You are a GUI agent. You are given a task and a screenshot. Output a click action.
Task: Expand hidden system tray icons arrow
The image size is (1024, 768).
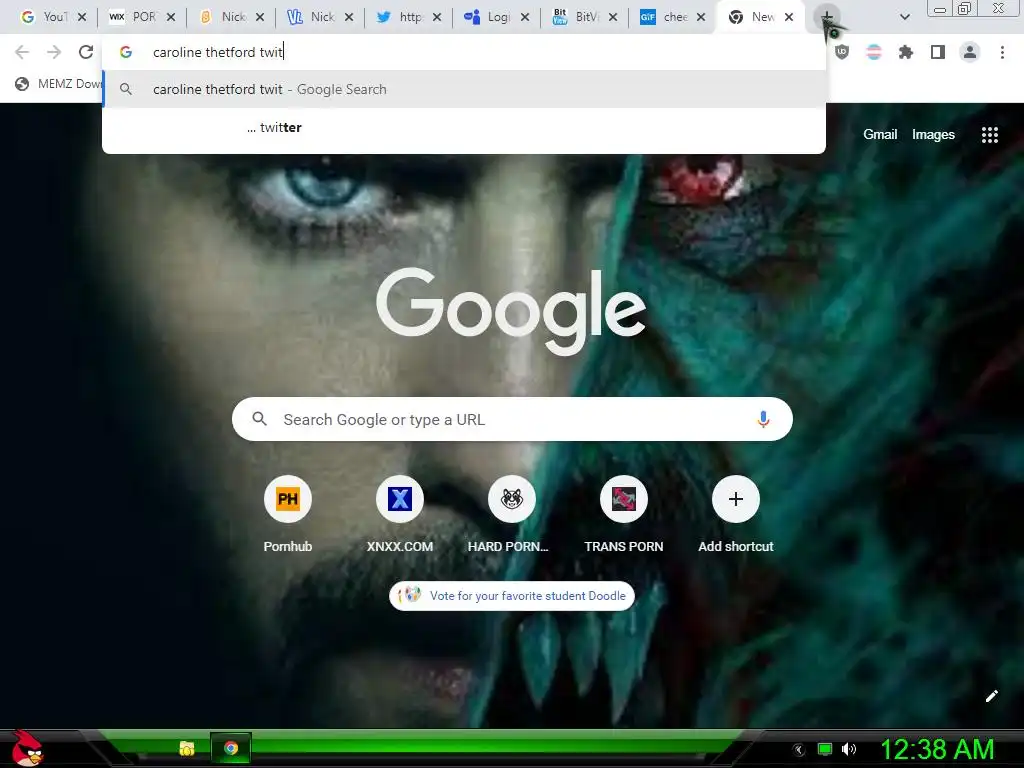799,750
